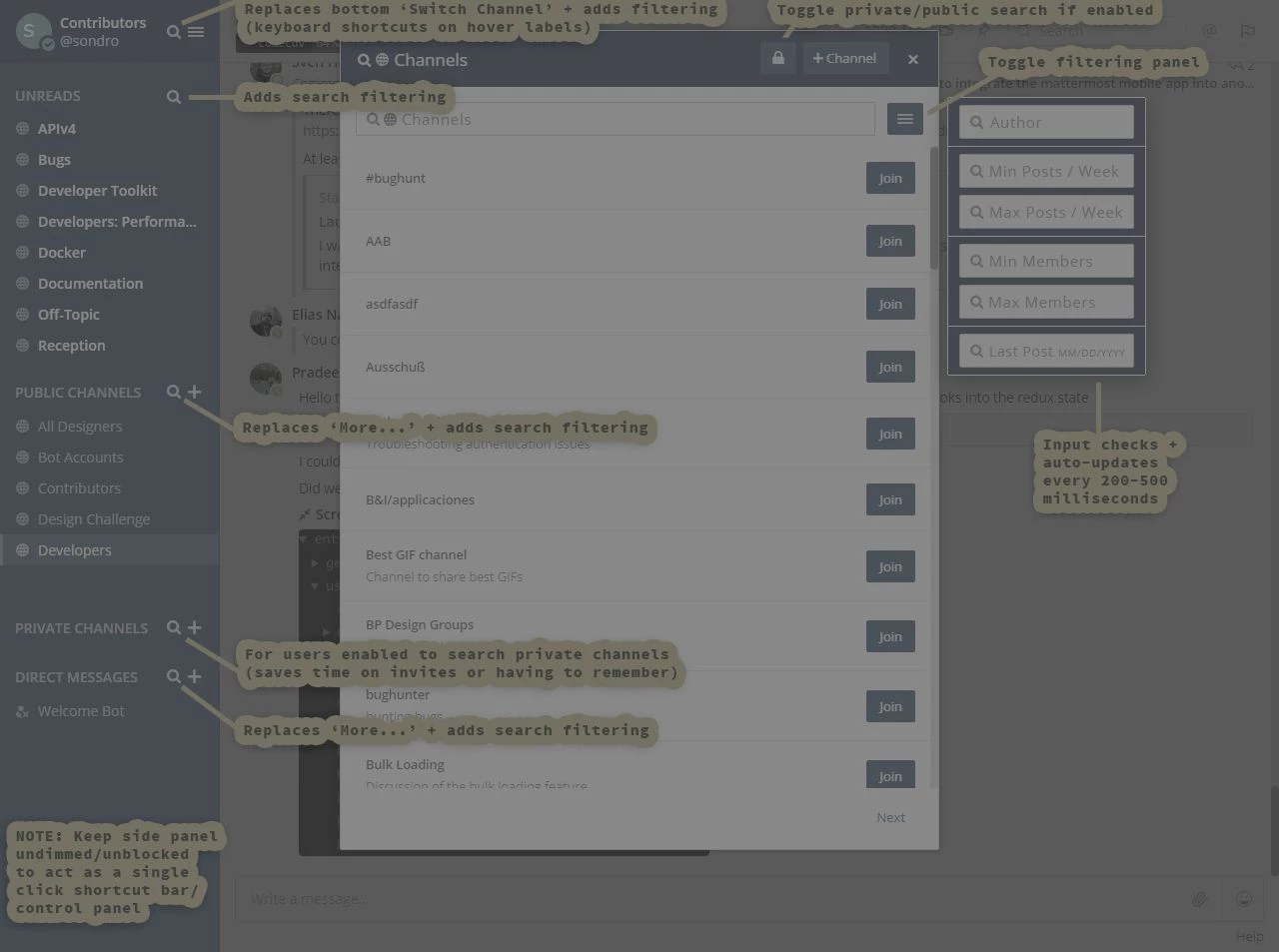Click the Min Posts / Week field

point(1046,172)
